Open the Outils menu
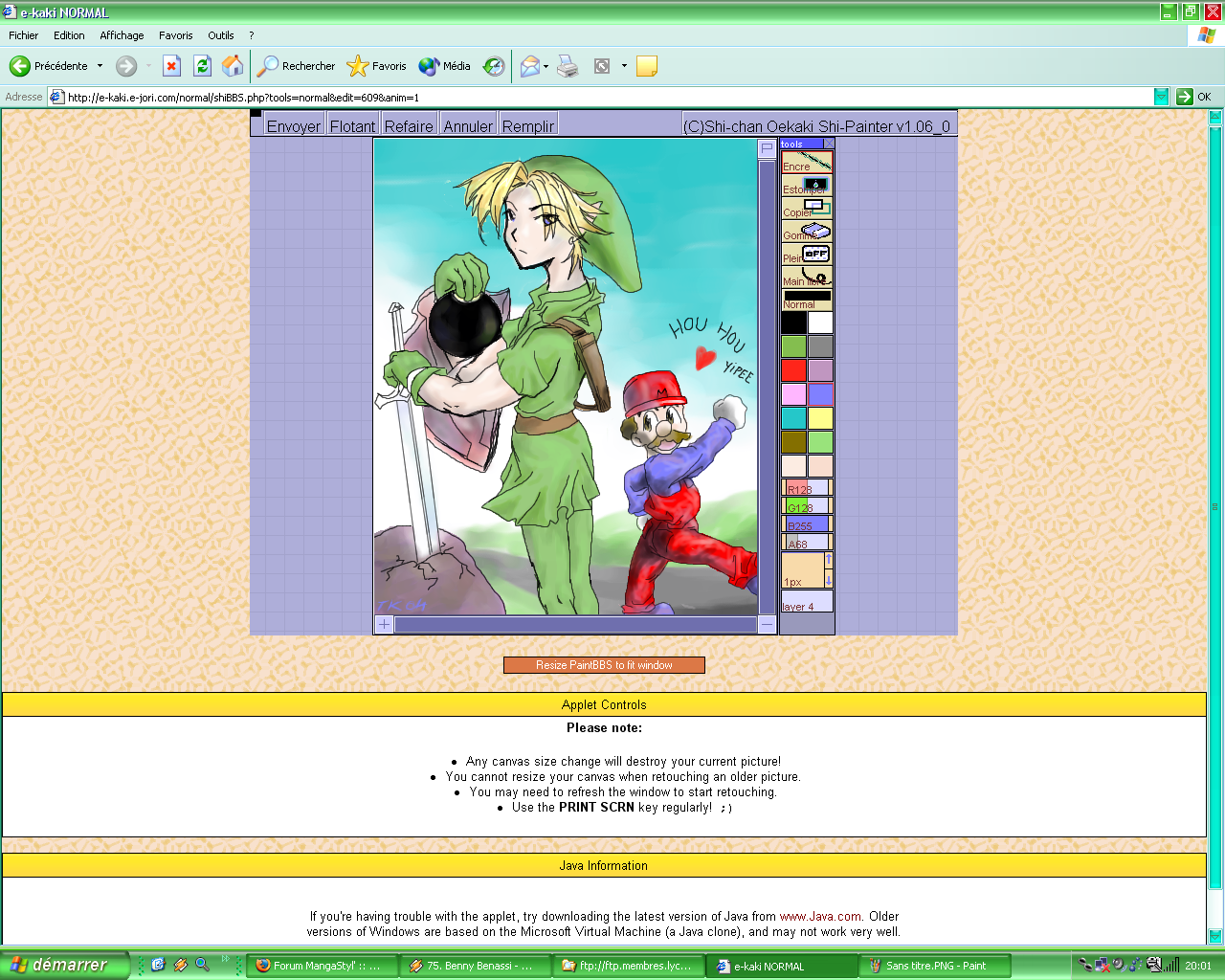1225x980 pixels. (x=221, y=35)
